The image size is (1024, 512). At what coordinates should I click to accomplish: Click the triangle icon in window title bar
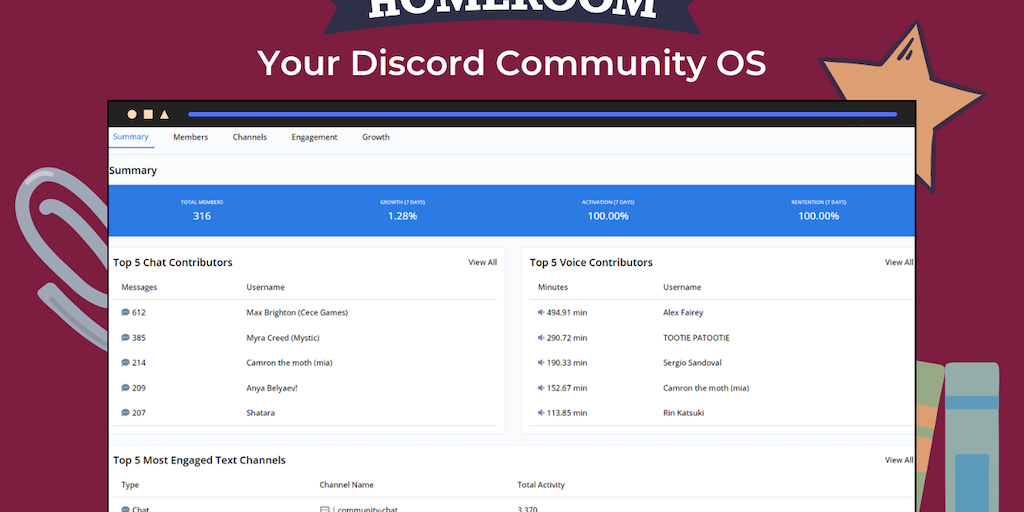pyautogui.click(x=165, y=114)
